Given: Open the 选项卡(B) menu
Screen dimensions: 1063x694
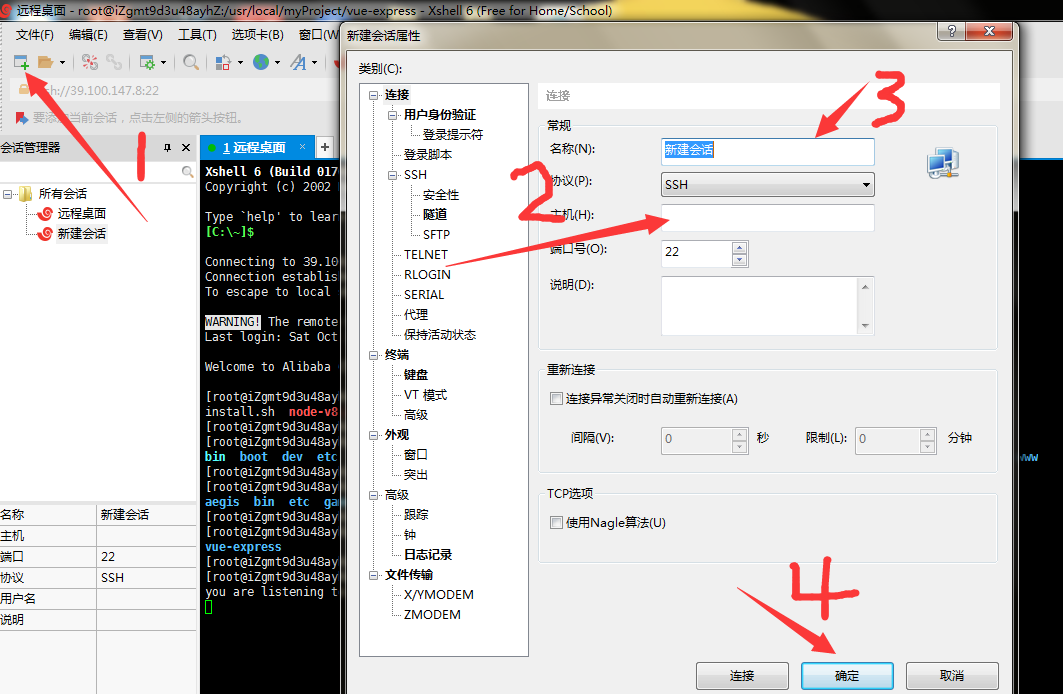Looking at the screenshot, I should 258,35.
